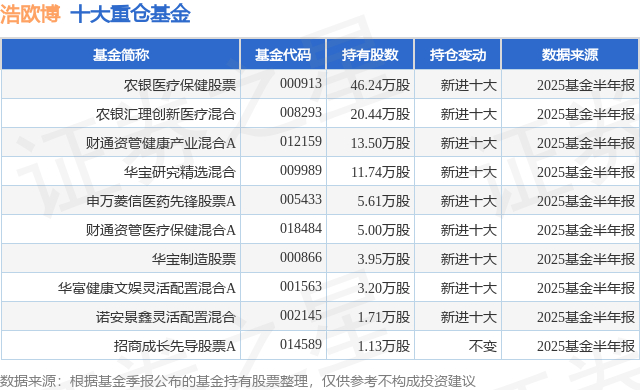
Task: Click the 5.00万股 holding value
Action: (384, 230)
